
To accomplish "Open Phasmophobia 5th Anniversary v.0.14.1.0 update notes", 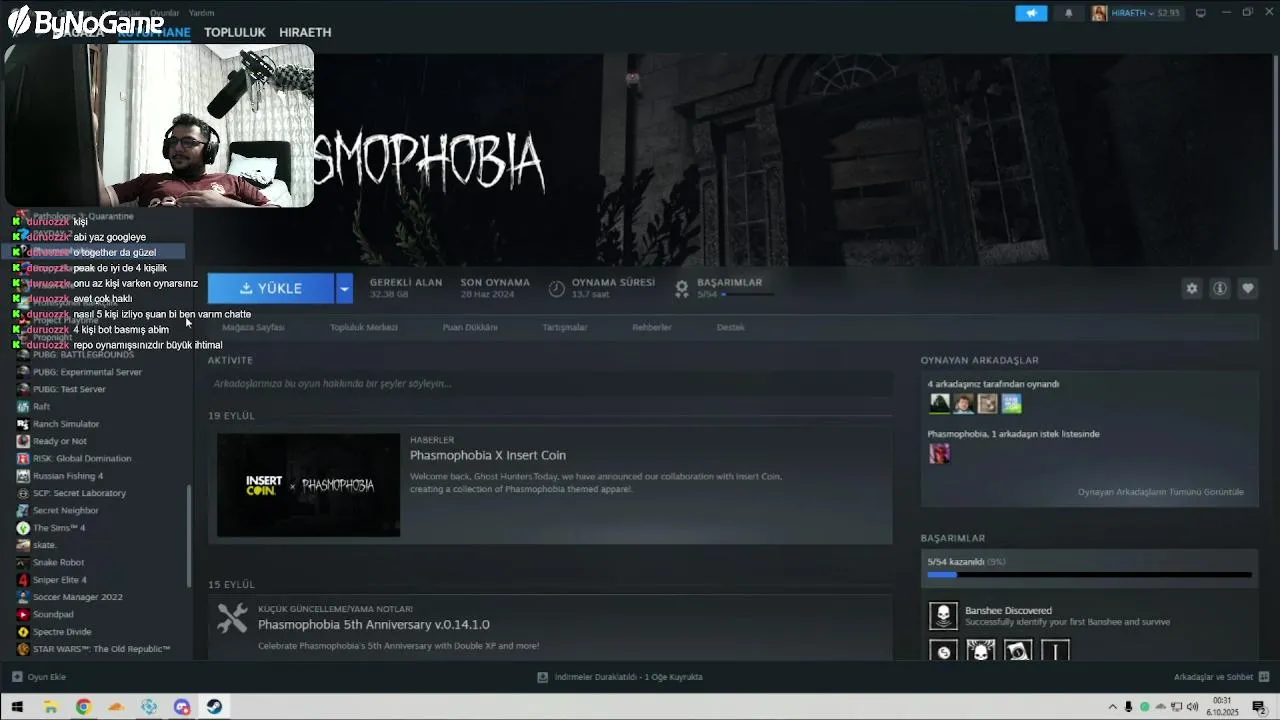I will (374, 624).
